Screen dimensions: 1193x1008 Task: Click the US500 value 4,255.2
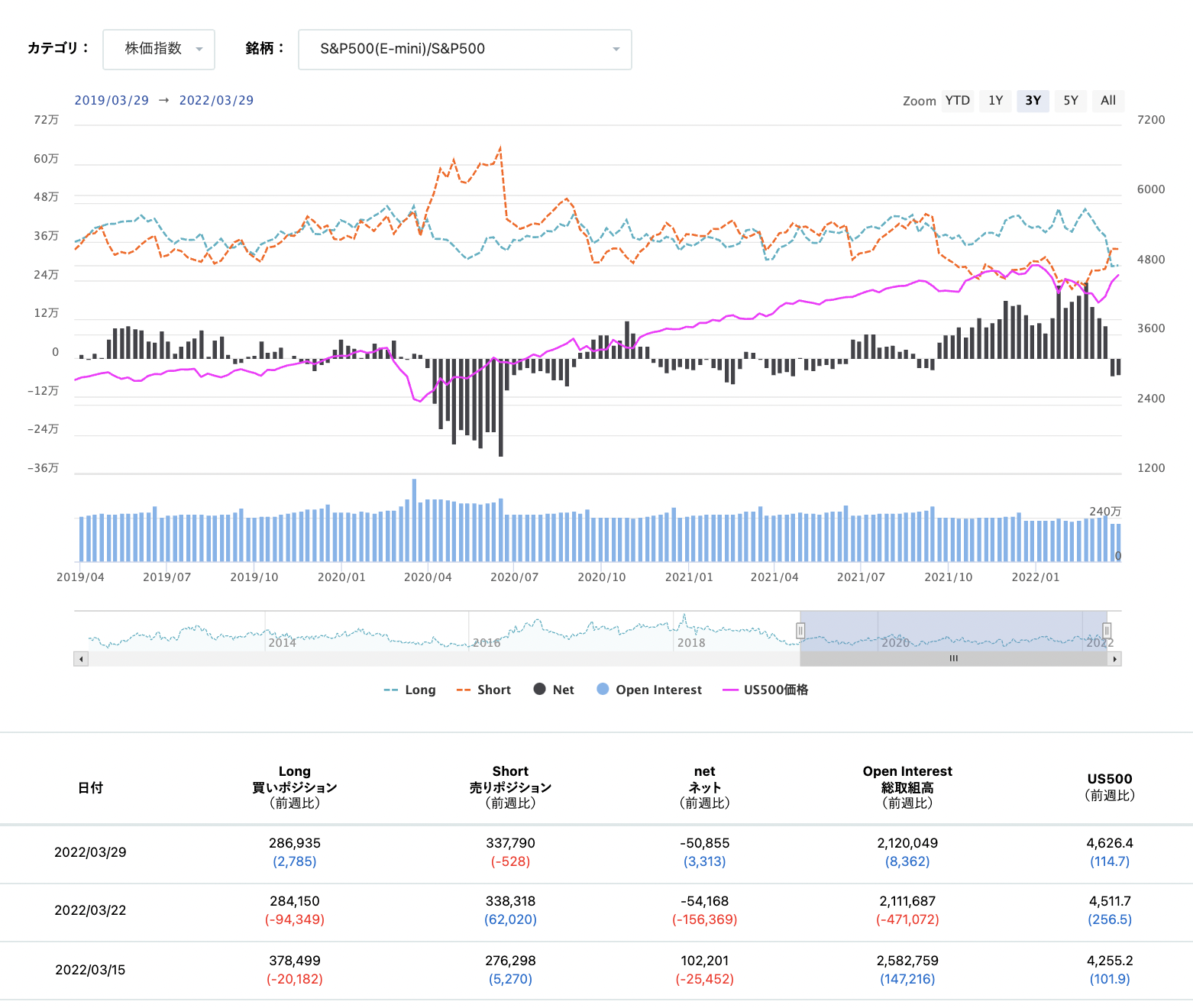(1110, 961)
